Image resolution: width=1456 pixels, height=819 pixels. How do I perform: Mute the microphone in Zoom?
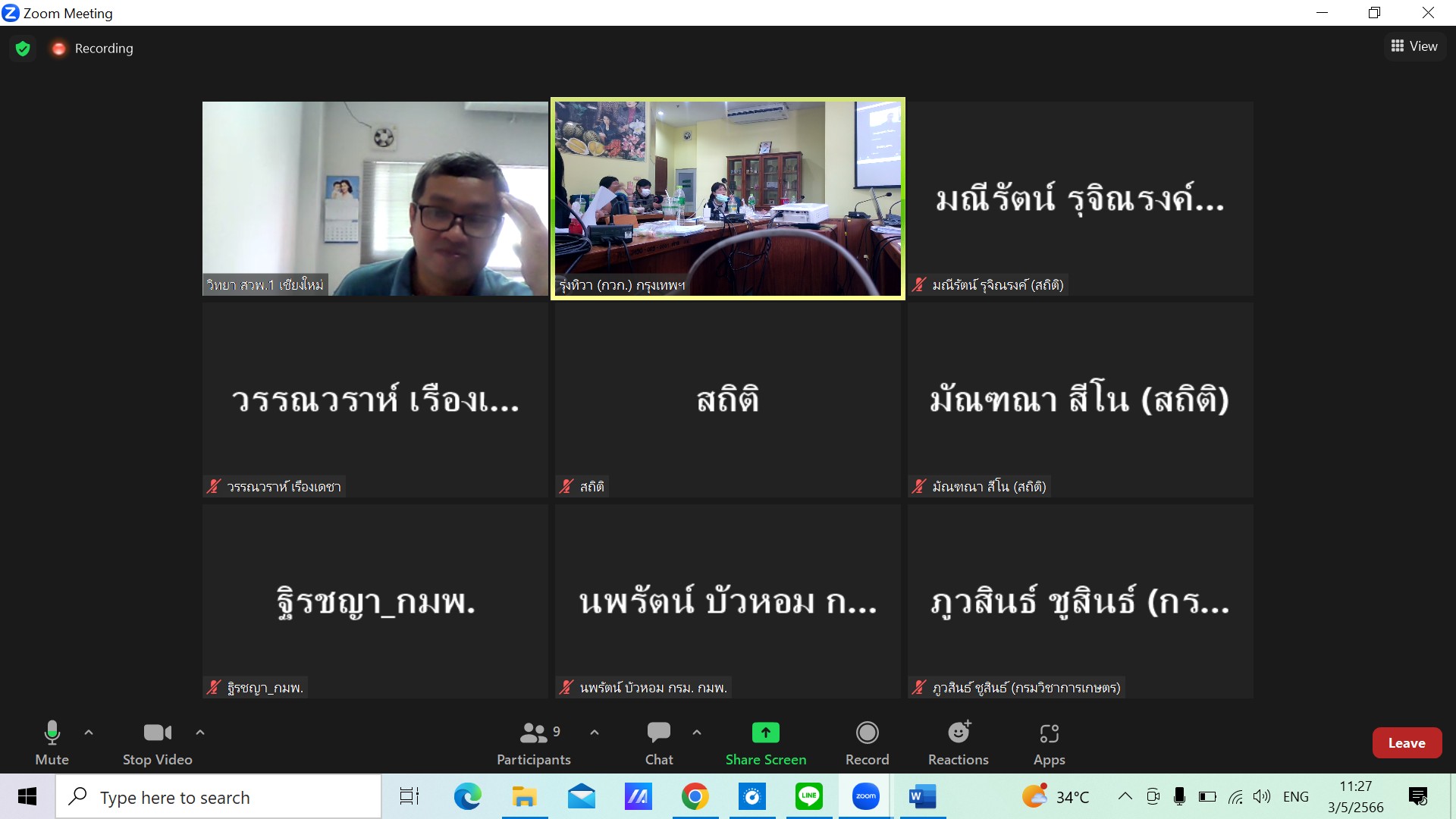click(52, 743)
